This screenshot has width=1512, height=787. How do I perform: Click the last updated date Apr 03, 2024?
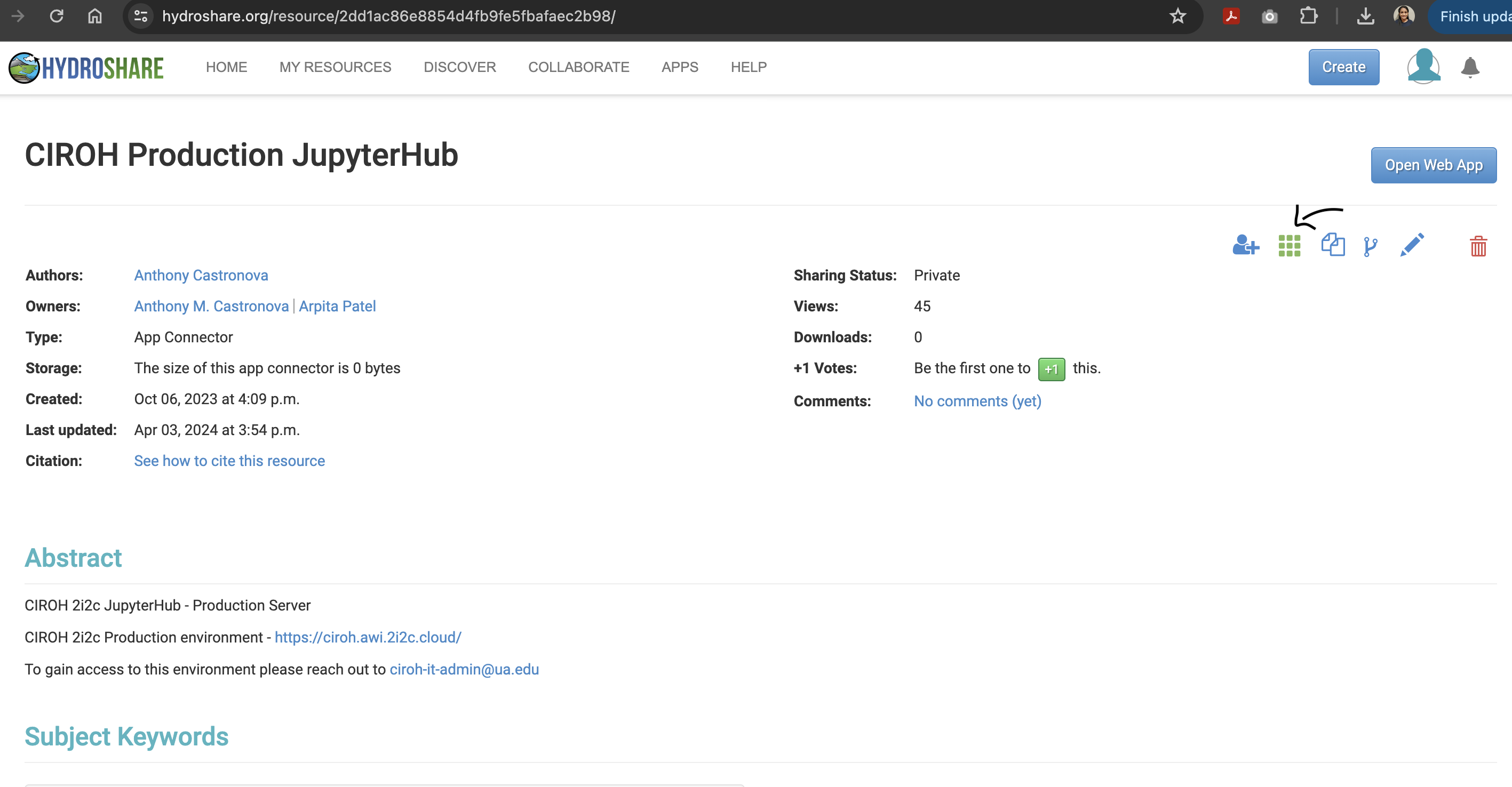tap(217, 430)
